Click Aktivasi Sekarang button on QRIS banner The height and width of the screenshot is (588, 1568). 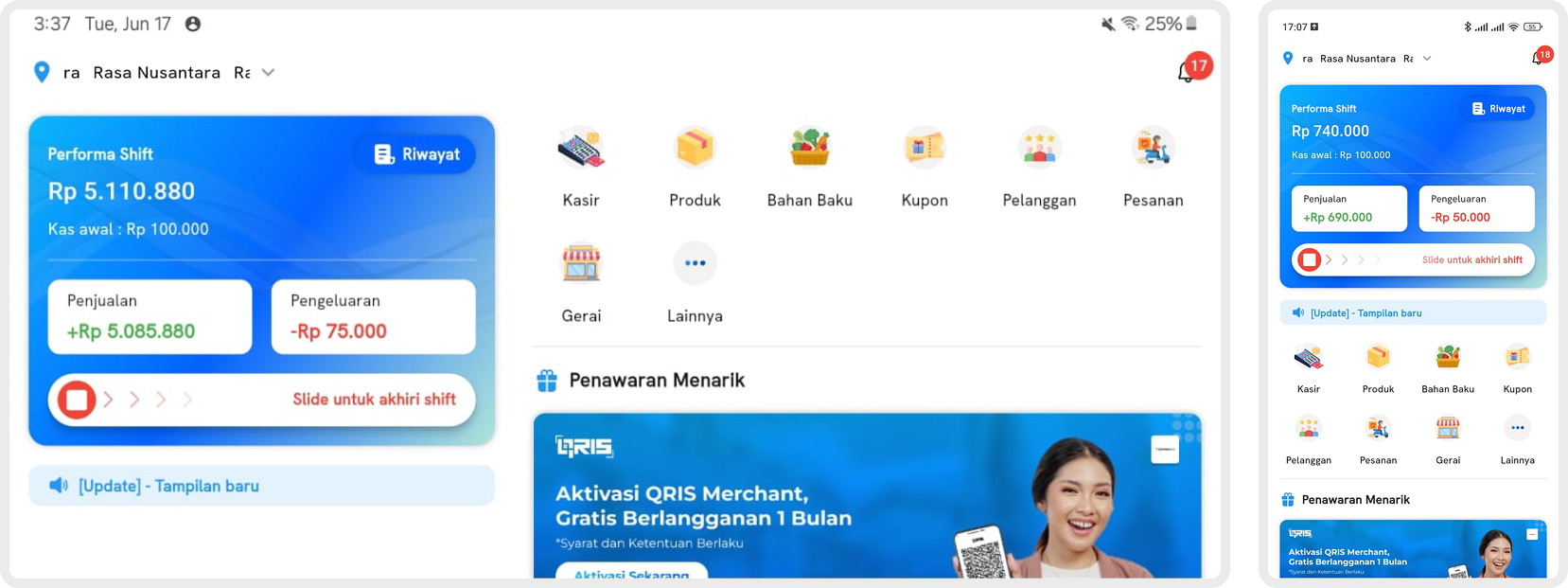[x=631, y=571]
